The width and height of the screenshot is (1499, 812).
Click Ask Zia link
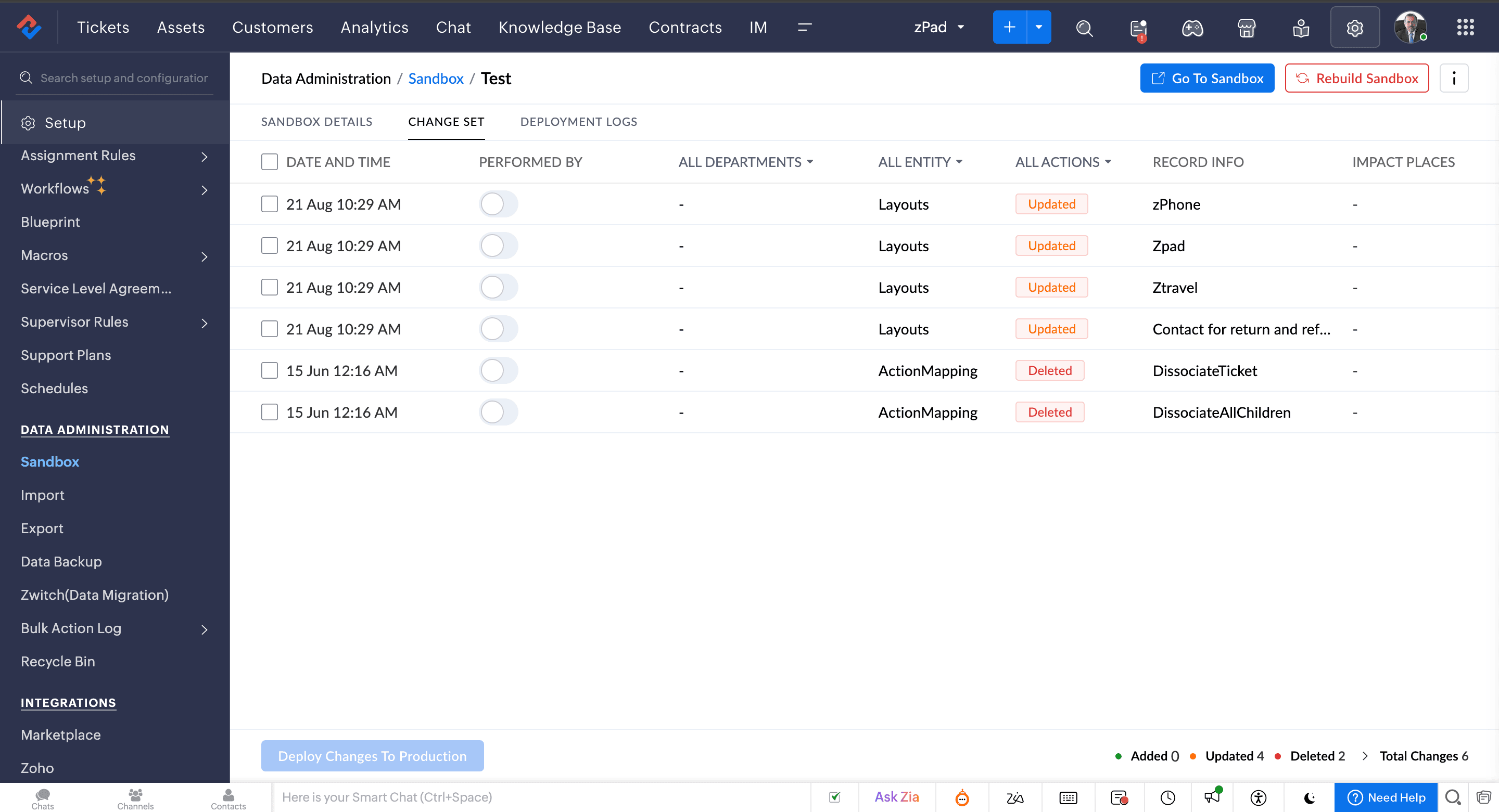tap(897, 797)
